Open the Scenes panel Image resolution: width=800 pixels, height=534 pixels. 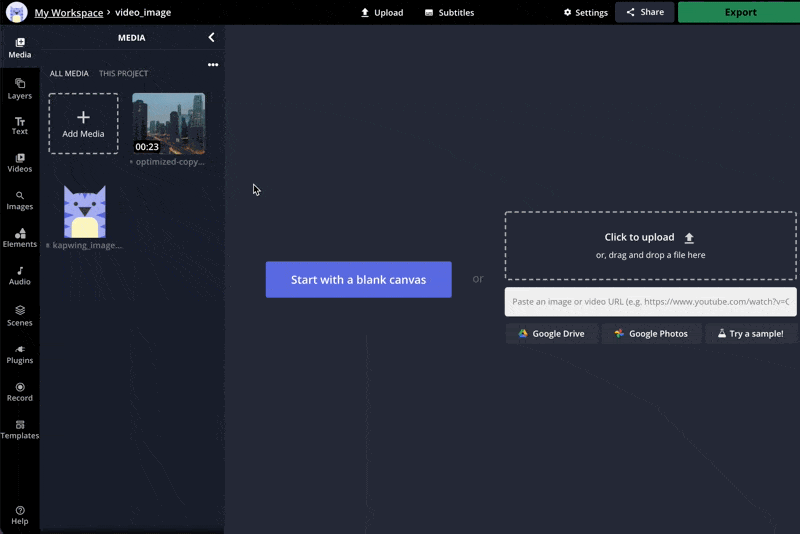click(19, 315)
